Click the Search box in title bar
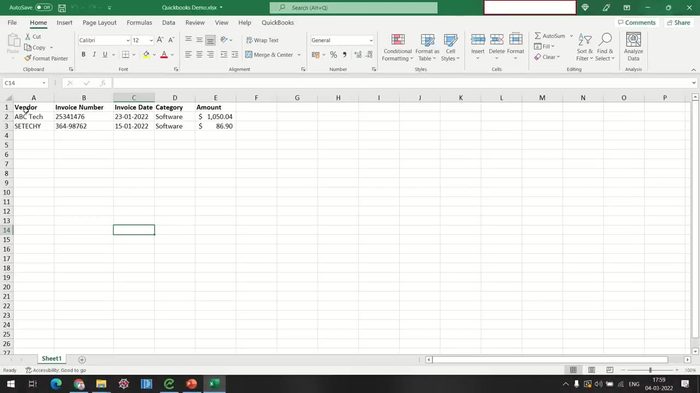Viewport: 700px width, 393px height. (354, 8)
